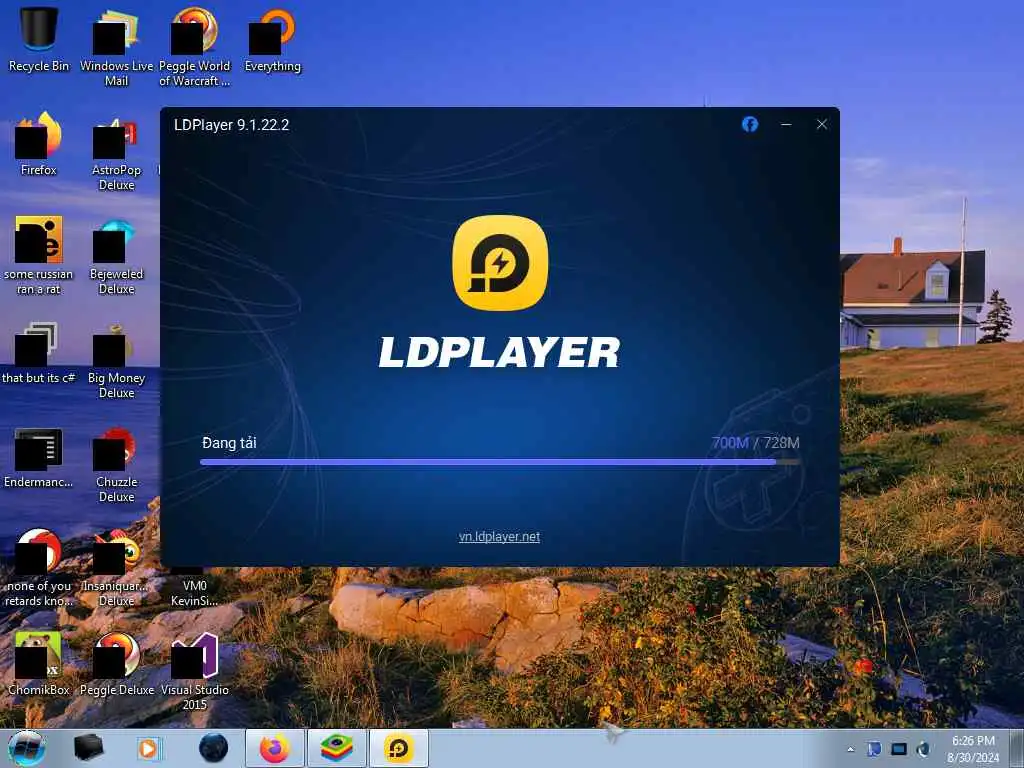Open the Recycle Bin desktop icon
1024x768 pixels.
pyautogui.click(x=39, y=39)
